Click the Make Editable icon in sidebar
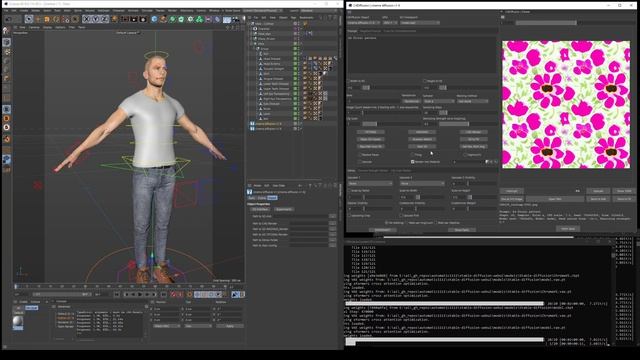The width and height of the screenshot is (640, 360). pos(6,31)
